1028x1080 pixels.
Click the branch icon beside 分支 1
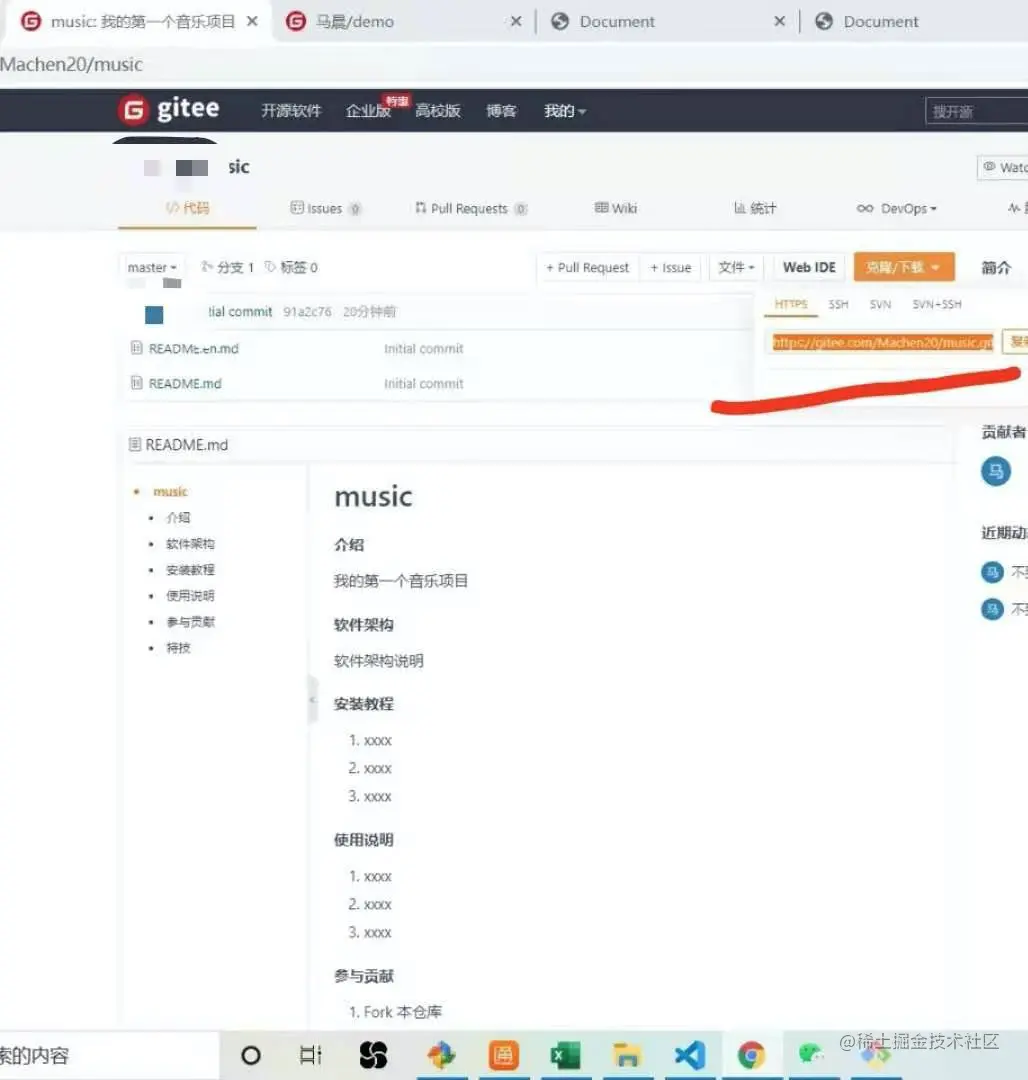click(206, 267)
